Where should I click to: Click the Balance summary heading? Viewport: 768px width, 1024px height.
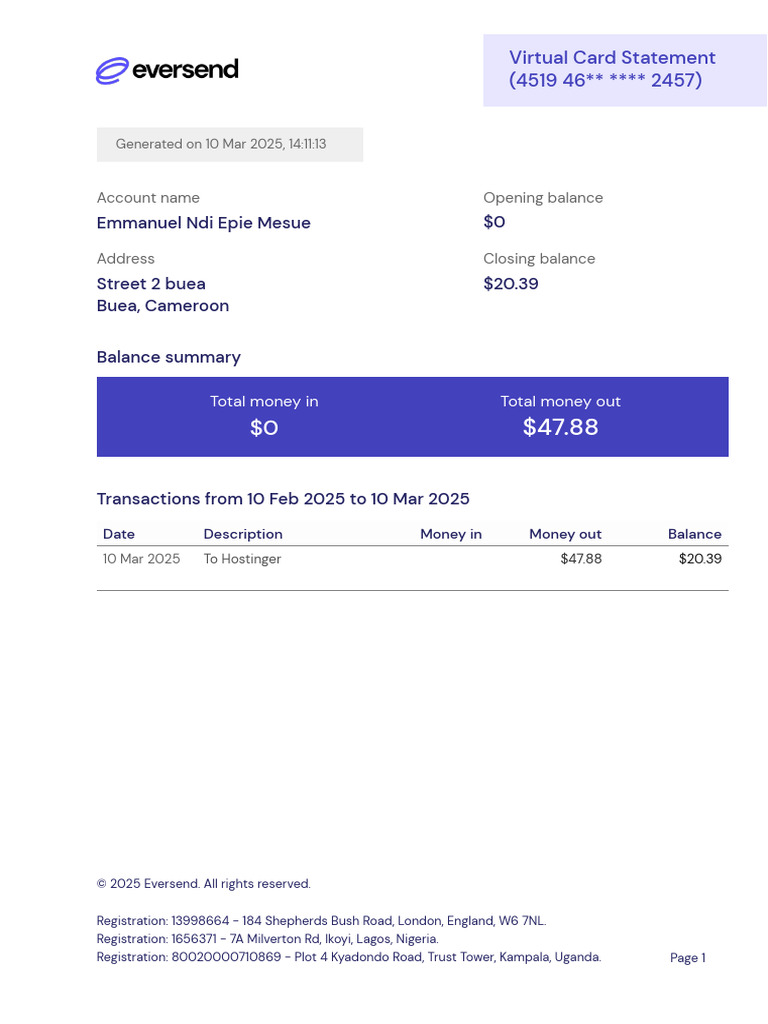168,357
